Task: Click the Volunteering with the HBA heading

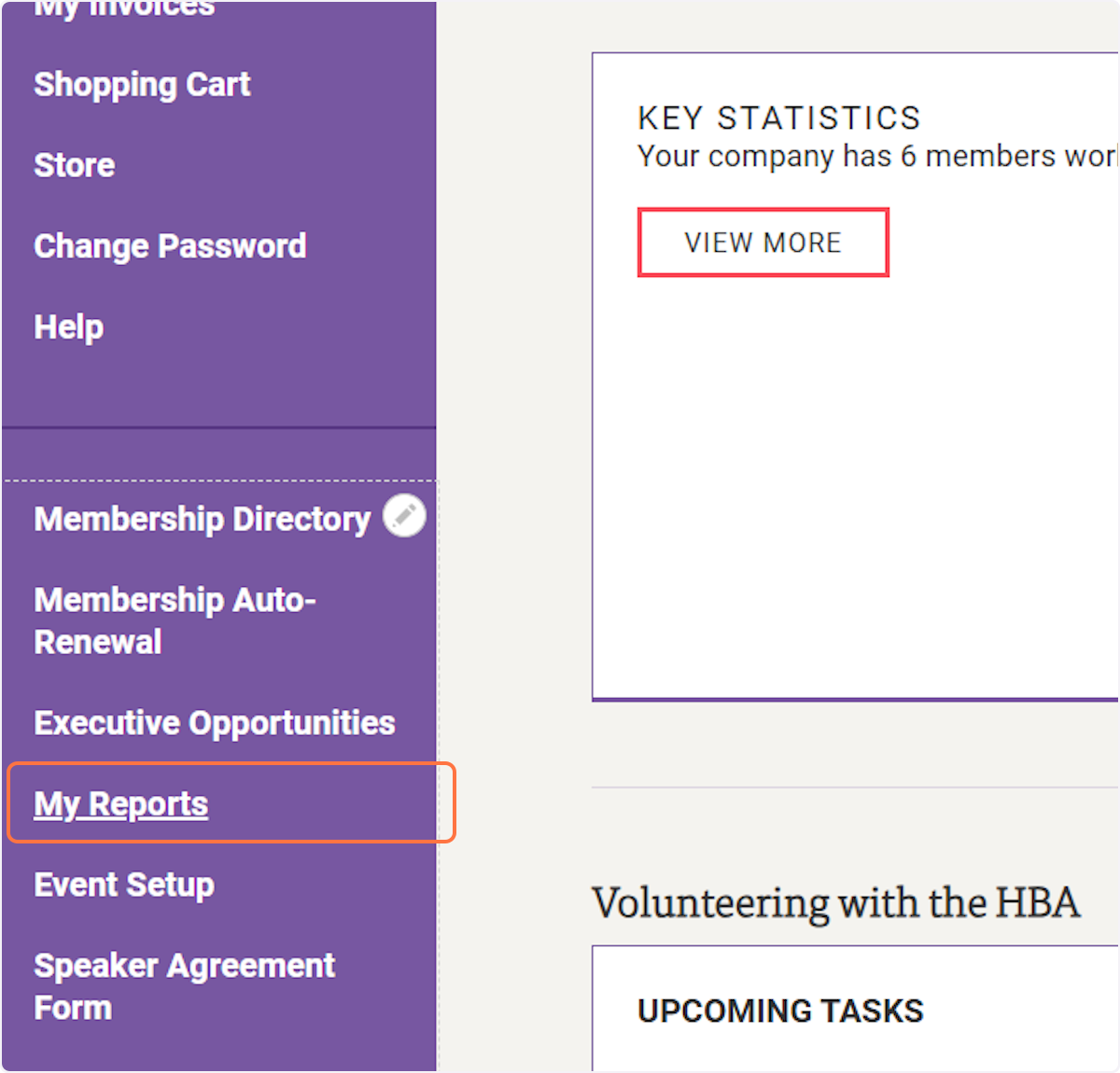Action: pyautogui.click(x=835, y=903)
